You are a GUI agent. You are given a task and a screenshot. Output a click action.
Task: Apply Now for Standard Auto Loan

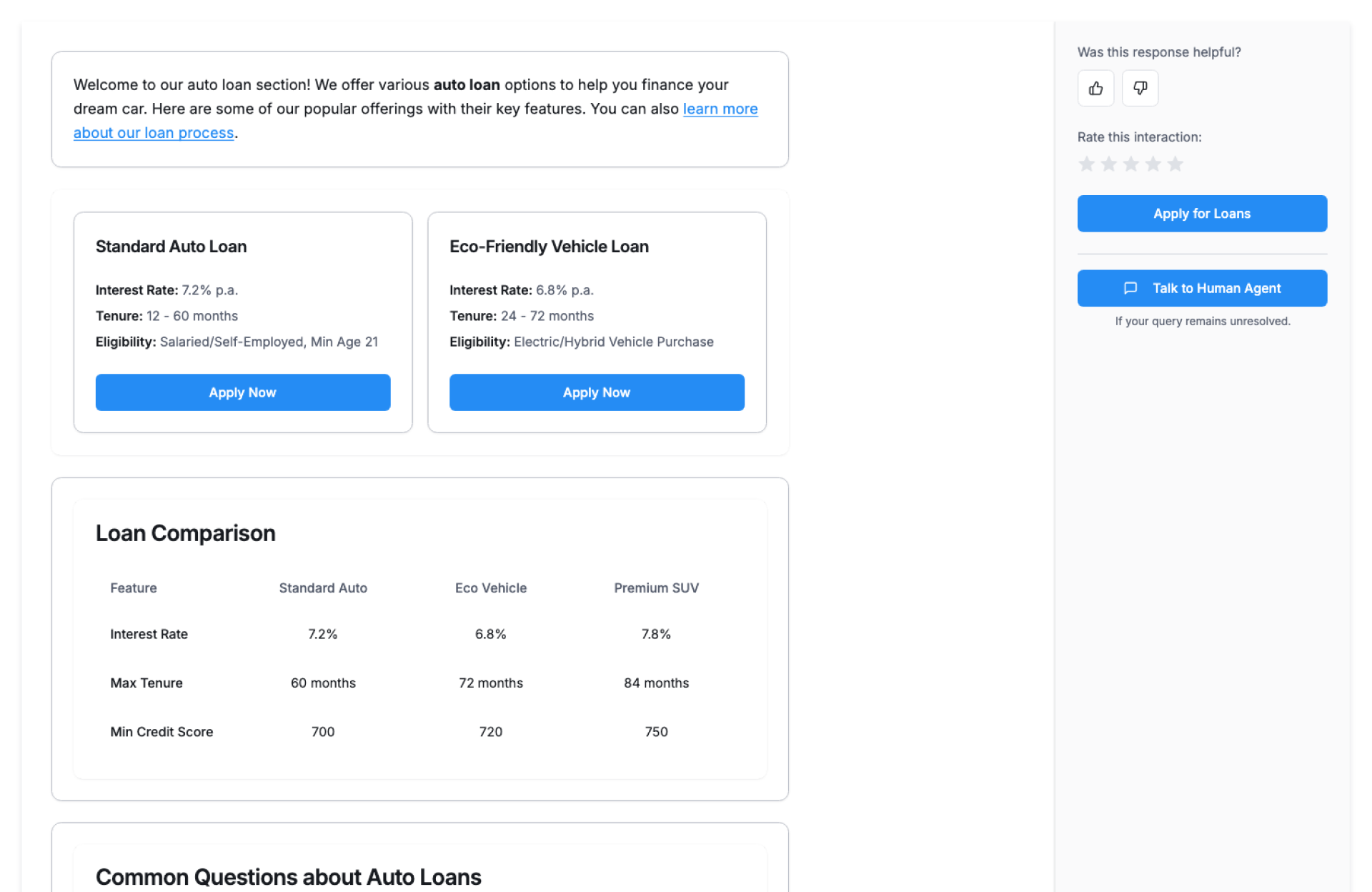(x=243, y=392)
